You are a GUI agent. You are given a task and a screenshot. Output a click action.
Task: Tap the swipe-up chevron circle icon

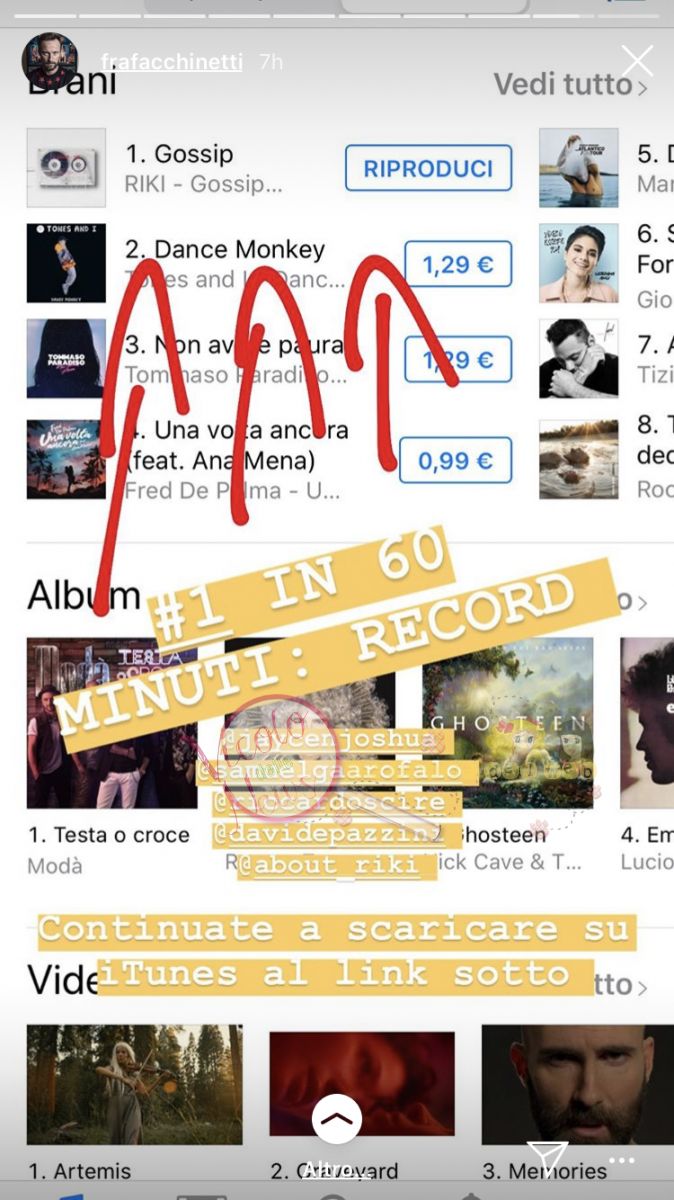337,1119
